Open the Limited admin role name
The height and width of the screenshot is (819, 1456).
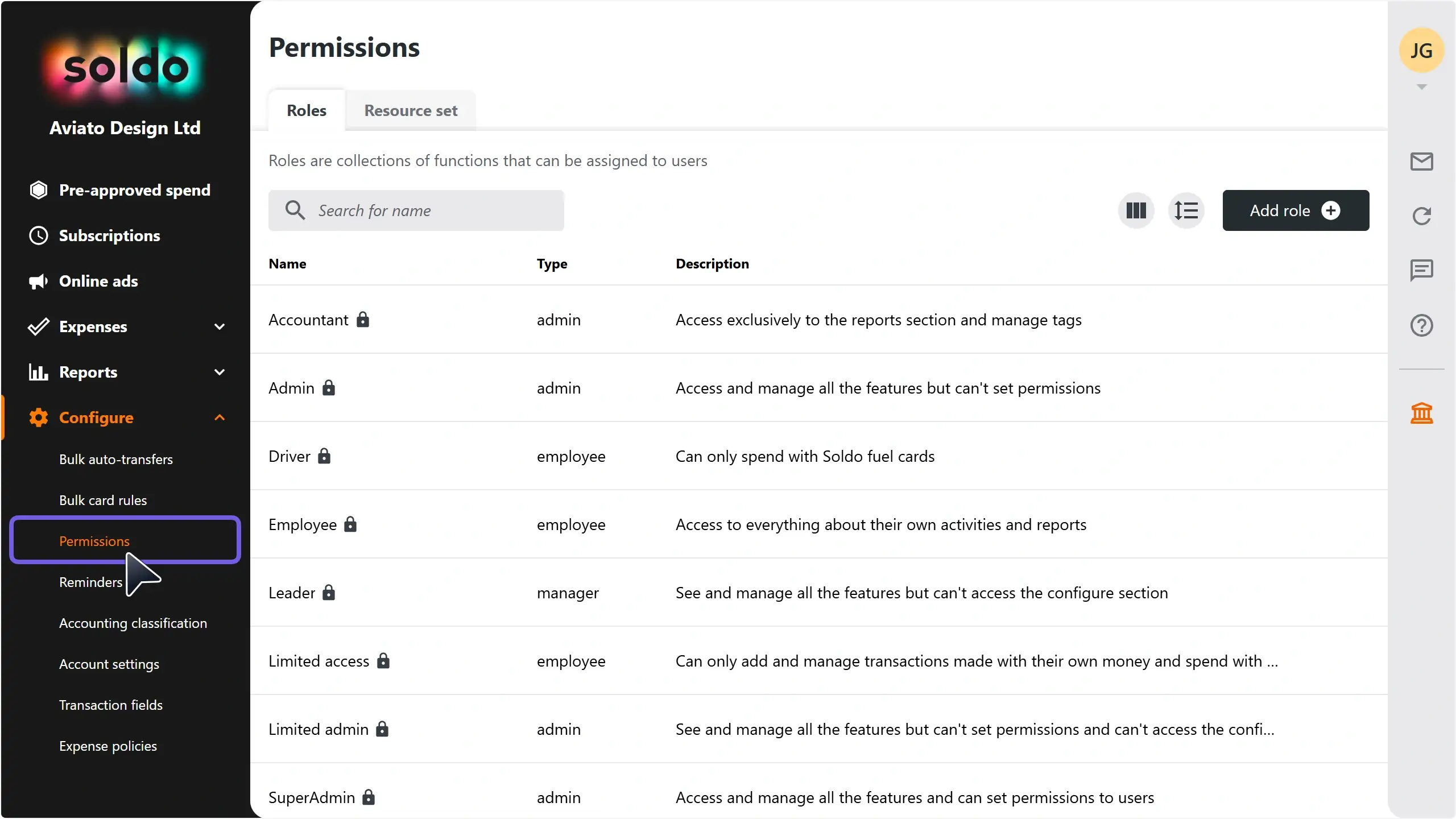pos(318,729)
